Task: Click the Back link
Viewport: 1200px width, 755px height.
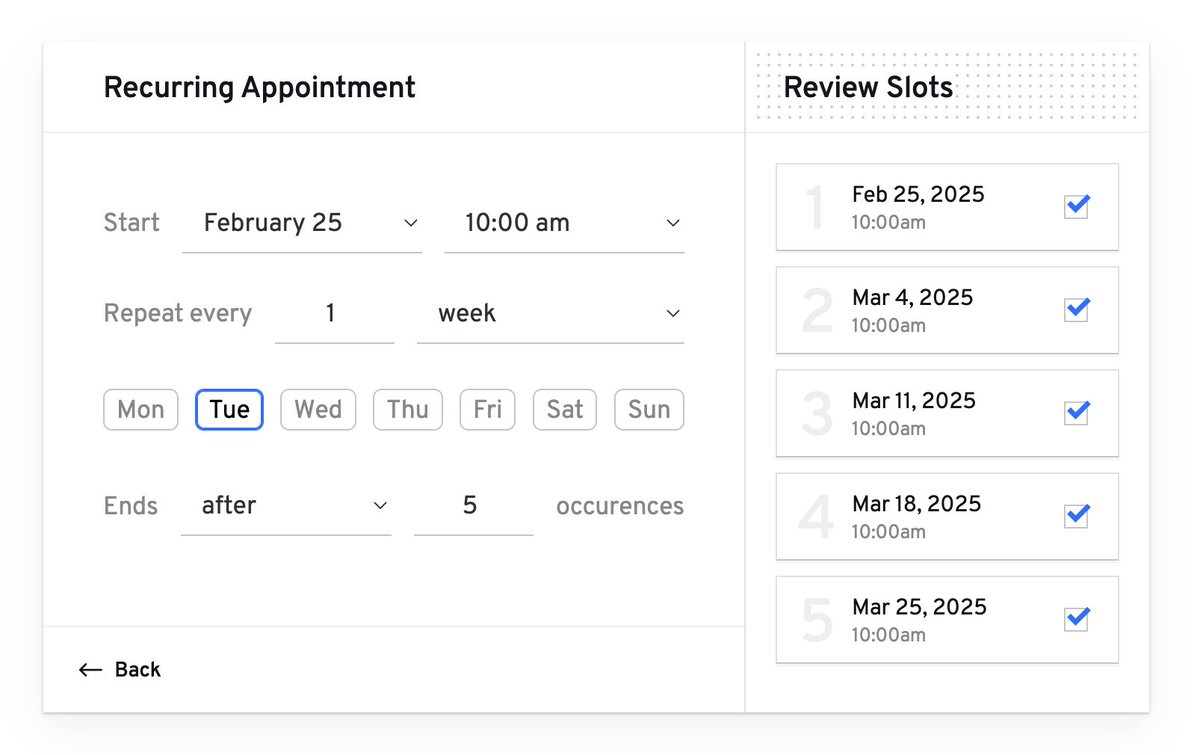Action: [137, 670]
